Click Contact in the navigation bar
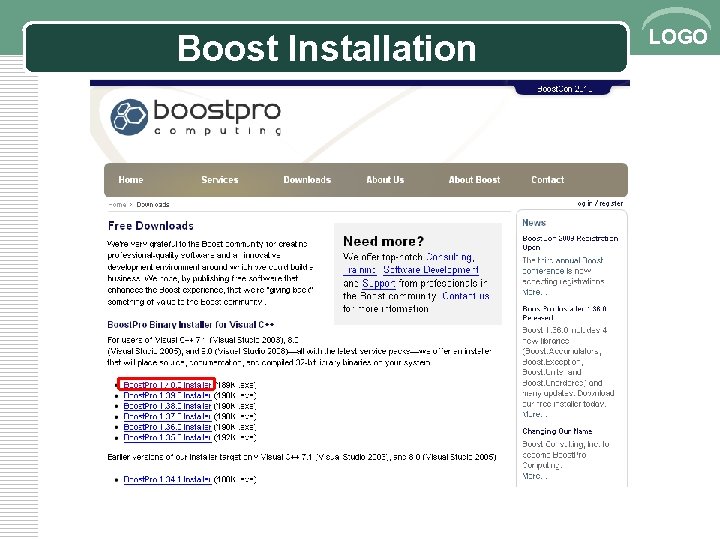720x540 pixels. [x=547, y=180]
